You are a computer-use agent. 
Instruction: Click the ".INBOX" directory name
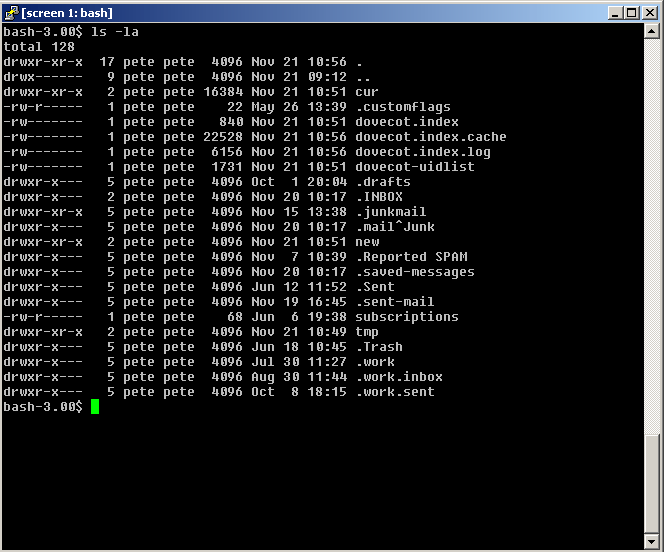(379, 197)
